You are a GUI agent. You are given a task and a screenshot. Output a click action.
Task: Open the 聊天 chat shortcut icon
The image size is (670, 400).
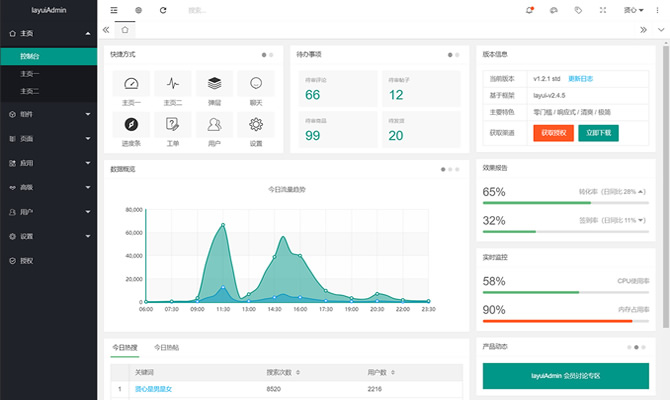tap(256, 84)
